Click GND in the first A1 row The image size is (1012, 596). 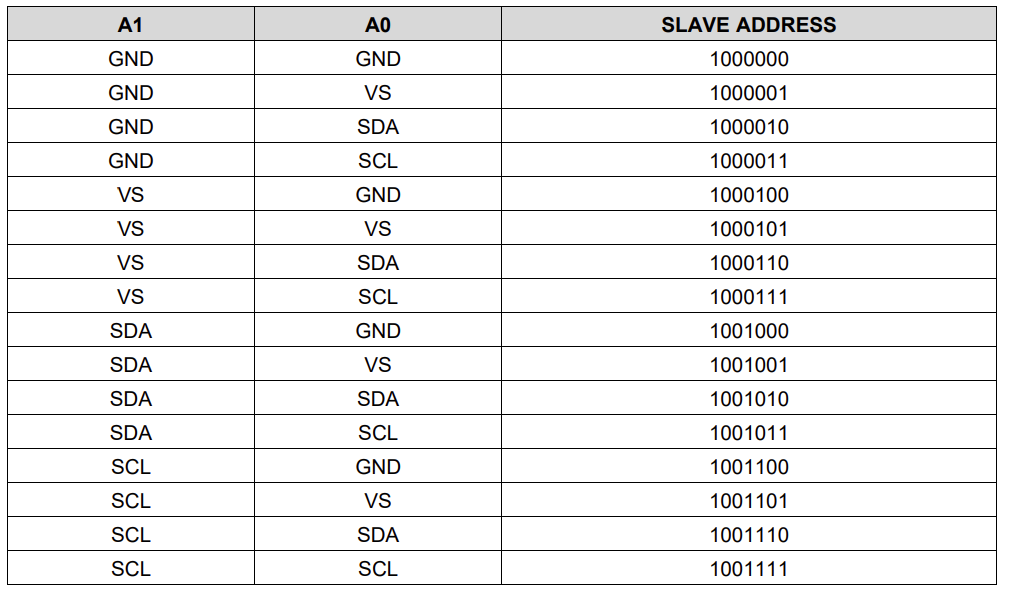coord(130,59)
